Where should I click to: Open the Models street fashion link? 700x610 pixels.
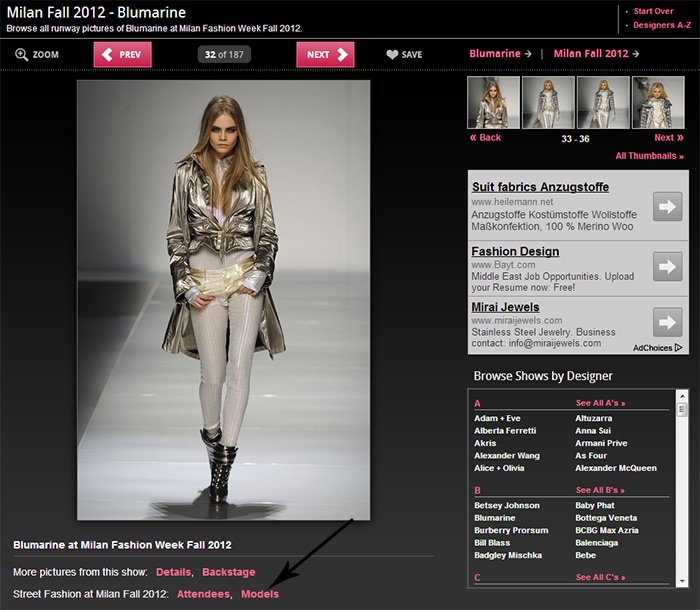[260, 595]
